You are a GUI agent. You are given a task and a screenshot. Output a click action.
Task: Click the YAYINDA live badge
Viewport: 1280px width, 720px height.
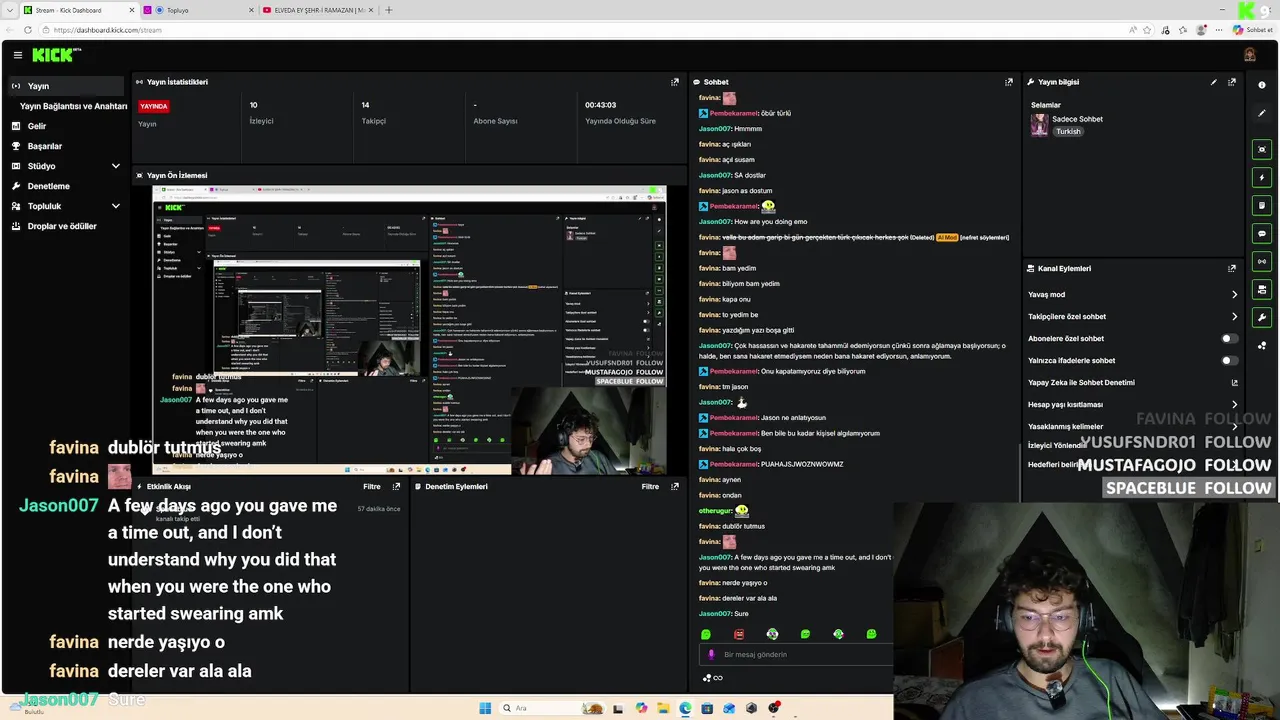pyautogui.click(x=154, y=106)
